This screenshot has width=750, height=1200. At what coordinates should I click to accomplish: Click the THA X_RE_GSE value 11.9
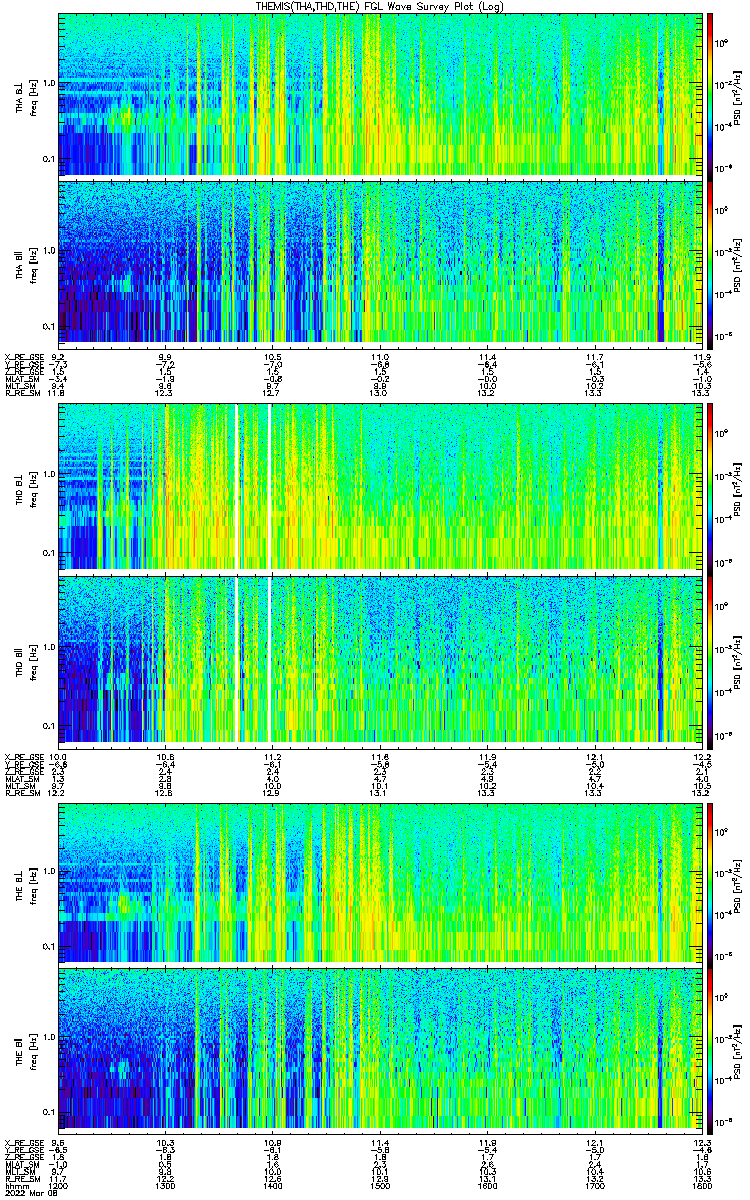[x=702, y=357]
